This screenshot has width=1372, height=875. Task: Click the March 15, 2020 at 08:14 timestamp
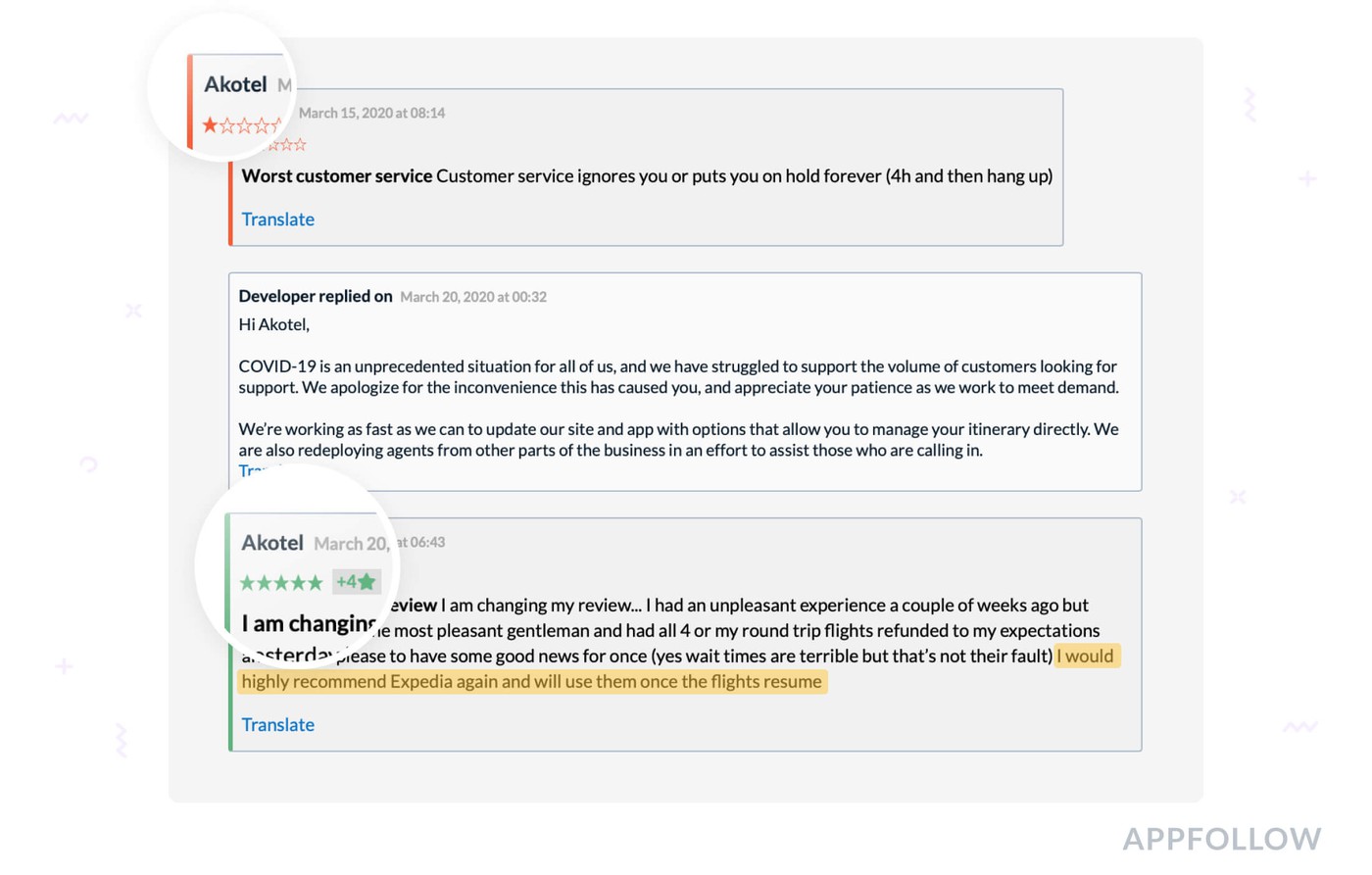tap(371, 114)
